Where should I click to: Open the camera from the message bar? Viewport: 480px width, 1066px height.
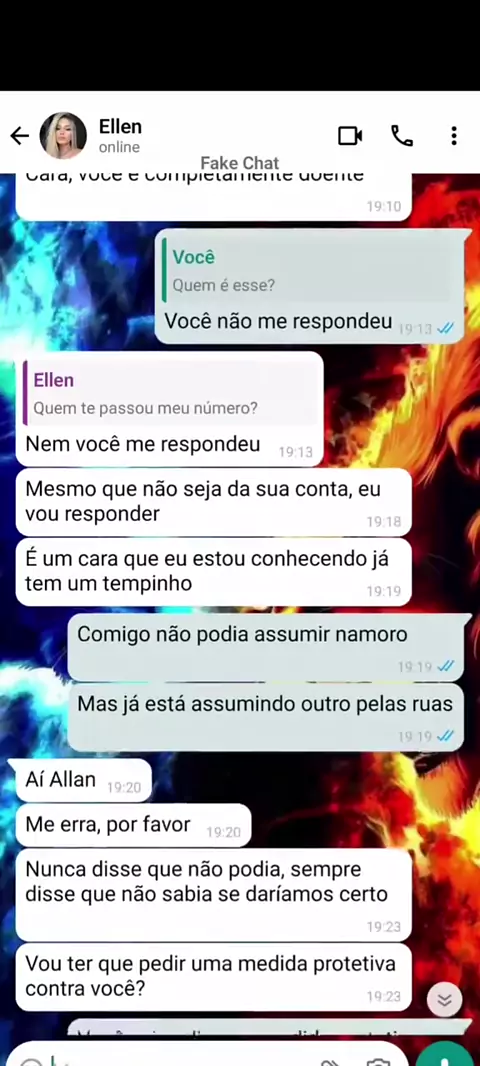tap(378, 1061)
